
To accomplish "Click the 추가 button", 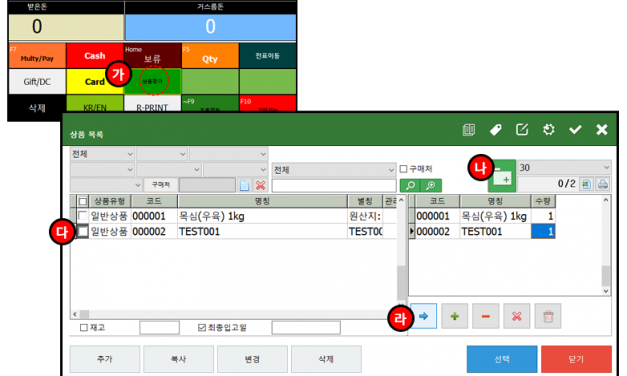I will click(105, 359).
